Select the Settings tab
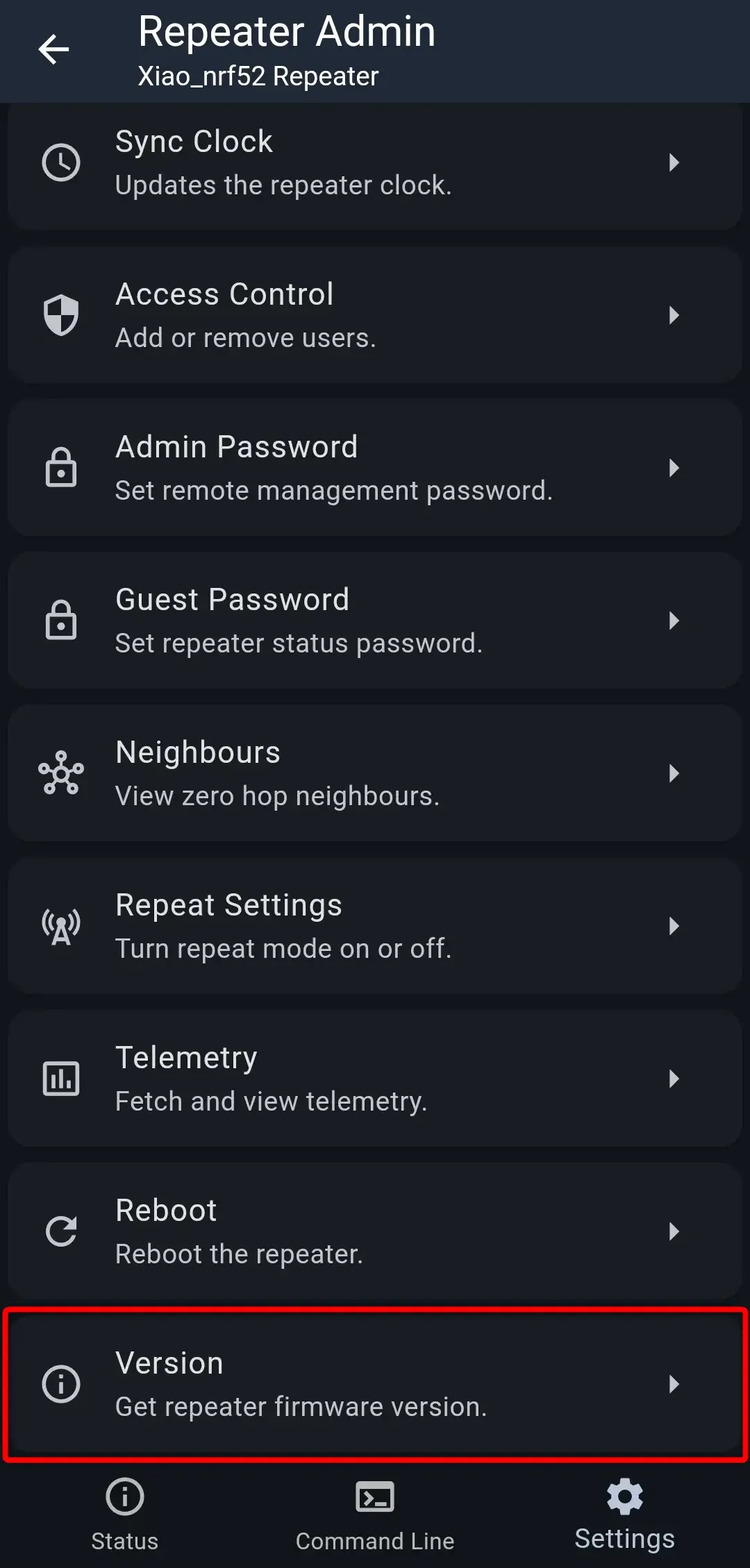Screen dimensions: 750x1568 pyautogui.click(x=625, y=1513)
